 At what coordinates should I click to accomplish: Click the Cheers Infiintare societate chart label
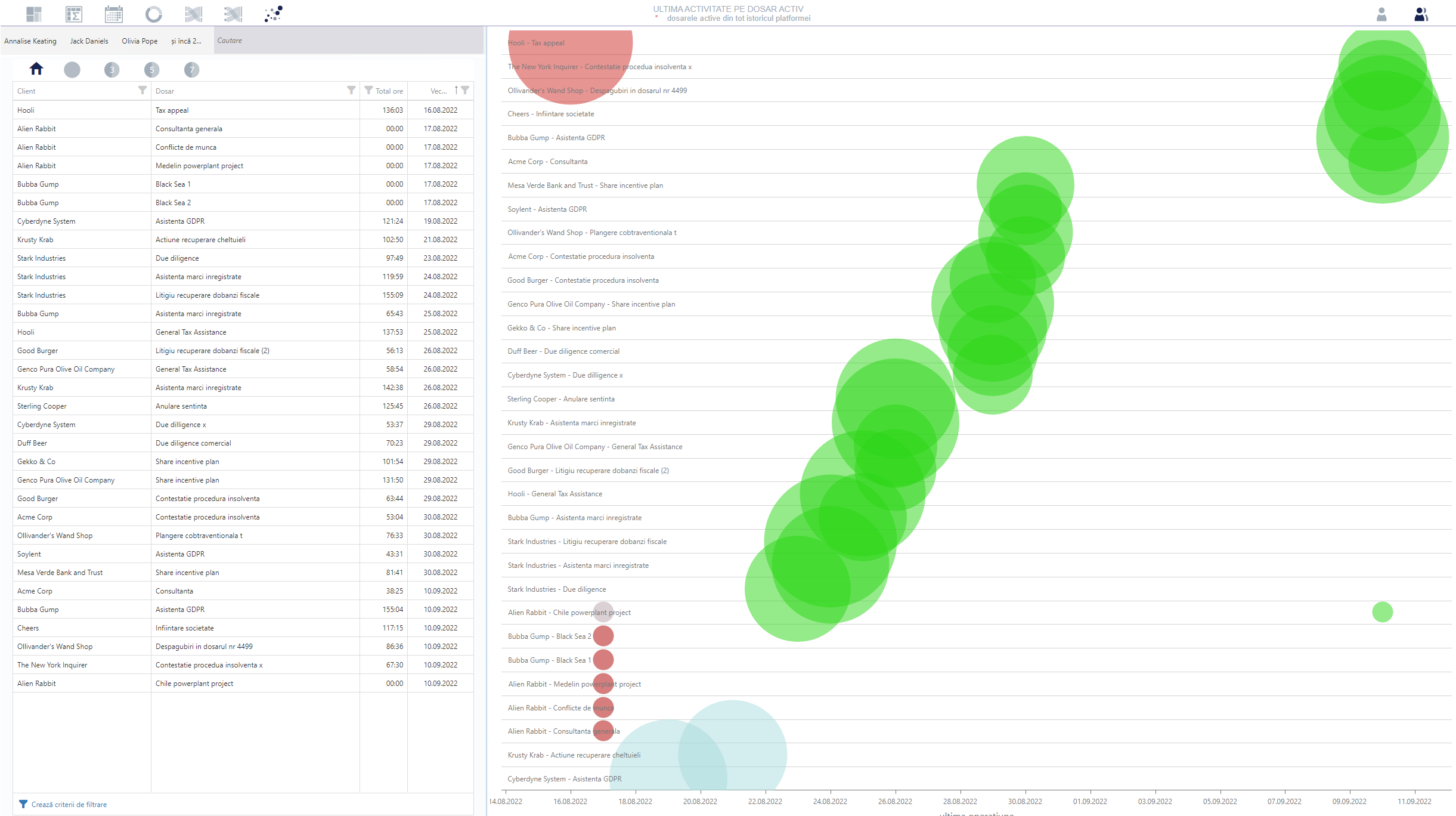550,114
